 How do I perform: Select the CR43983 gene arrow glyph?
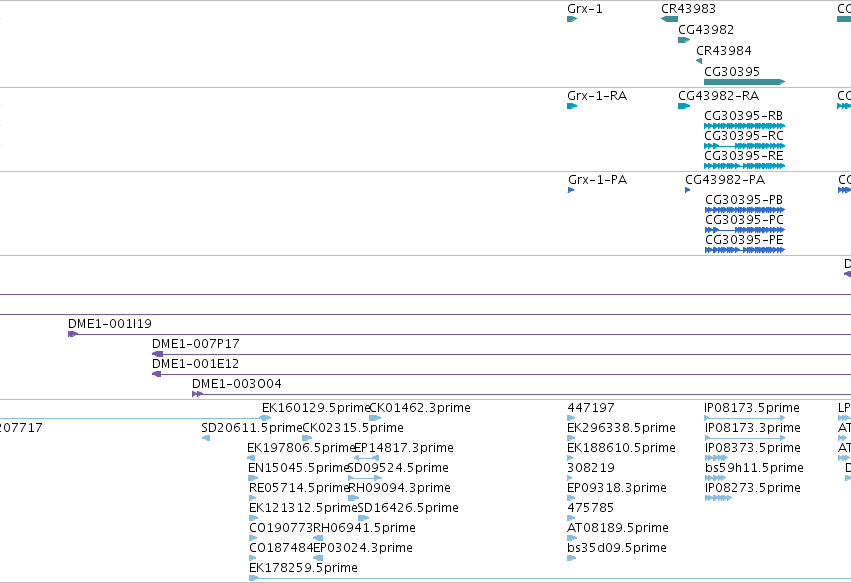point(669,19)
